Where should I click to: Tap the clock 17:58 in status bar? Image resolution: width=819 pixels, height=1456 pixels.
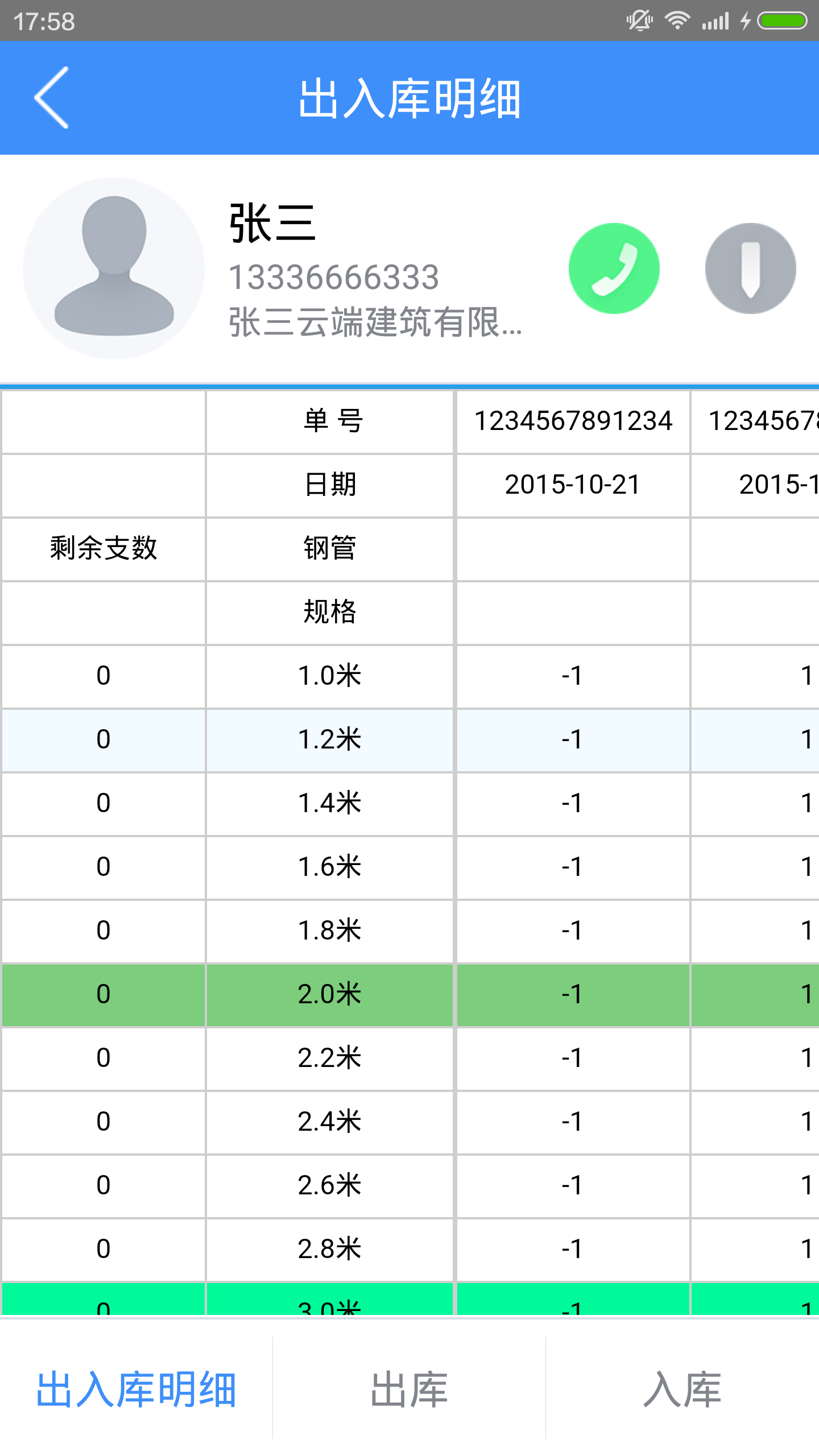tap(44, 22)
